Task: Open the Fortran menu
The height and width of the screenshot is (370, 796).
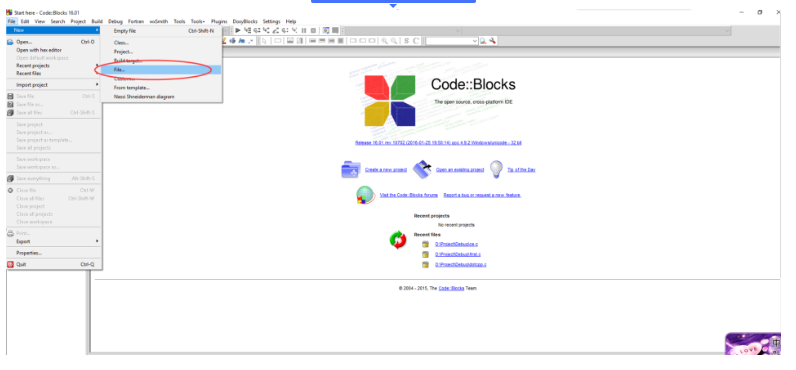Action: 136,22
